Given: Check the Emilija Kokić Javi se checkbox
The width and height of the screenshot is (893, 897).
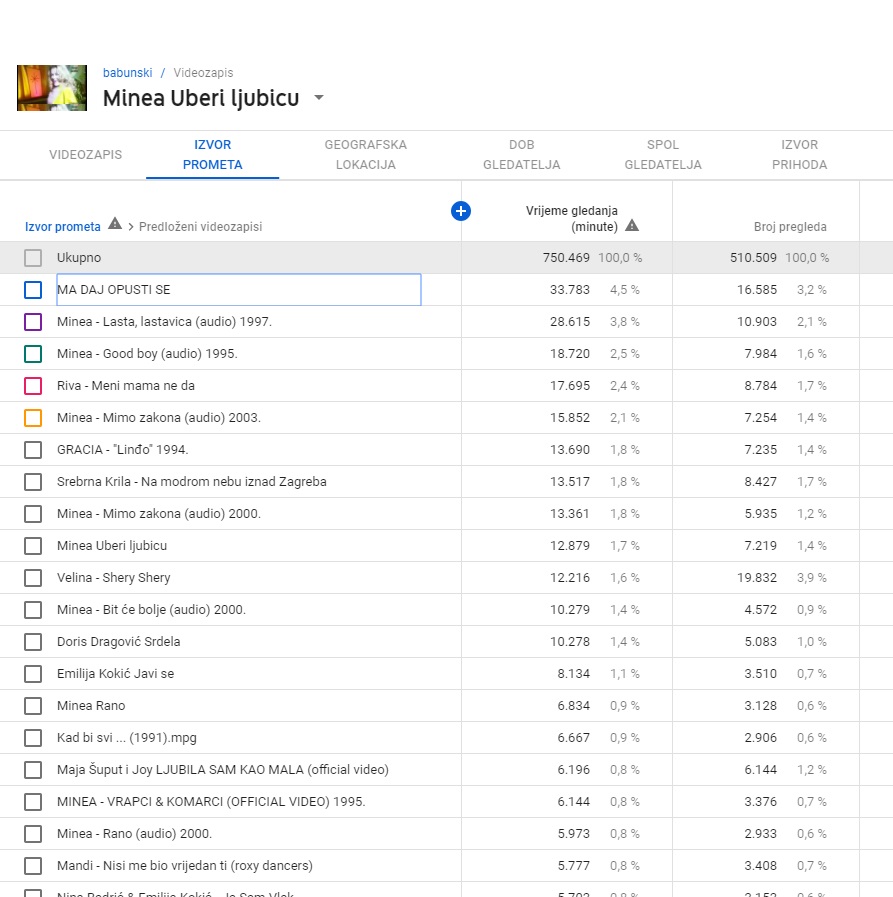Looking at the screenshot, I should 33,674.
